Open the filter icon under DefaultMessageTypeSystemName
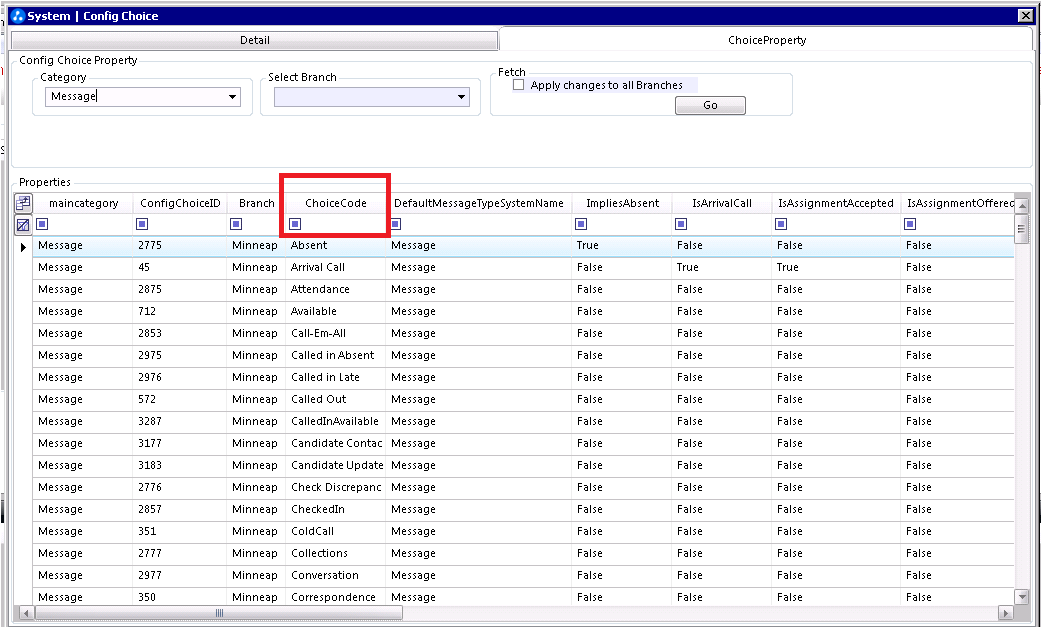This screenshot has width=1041, height=627. click(396, 224)
